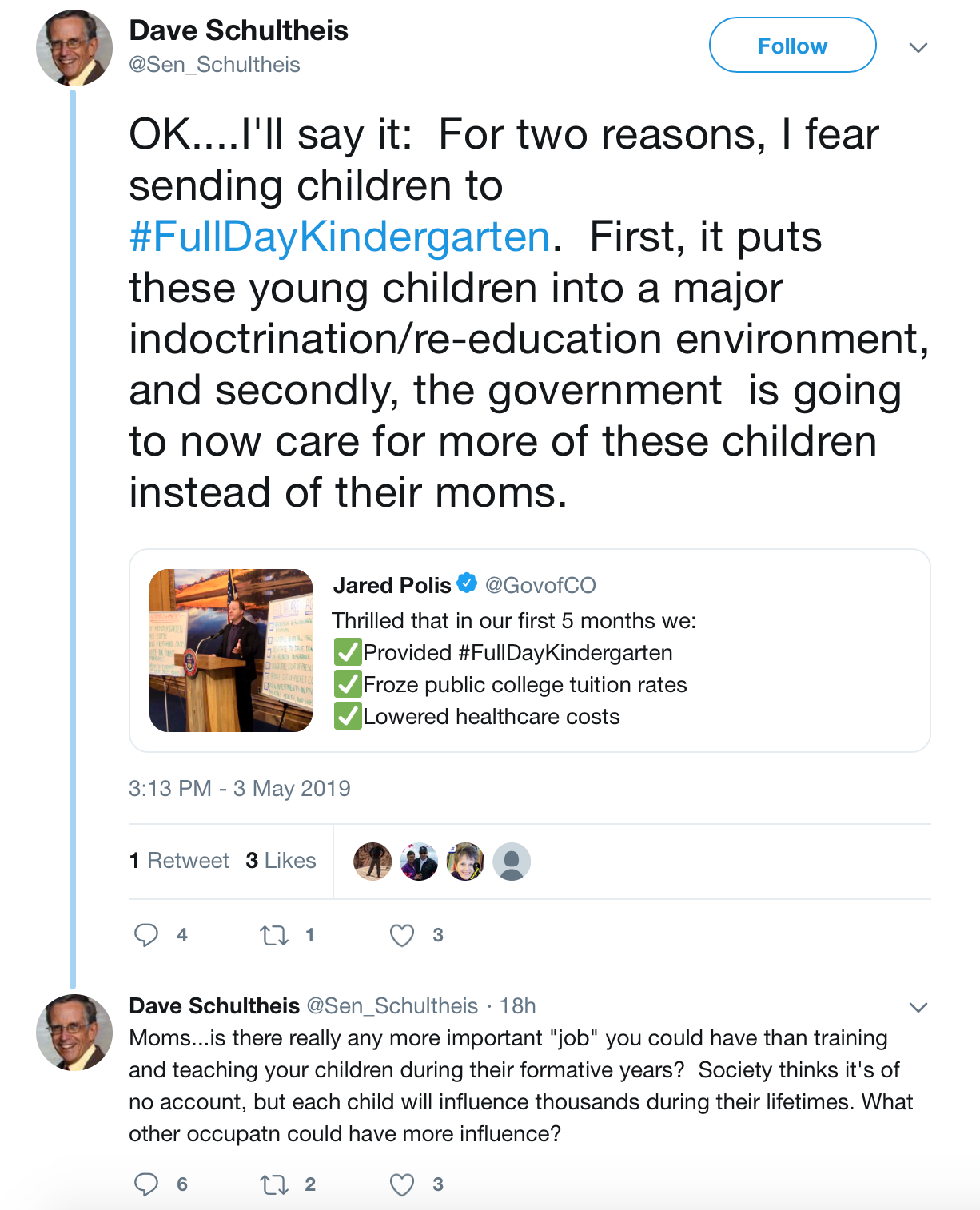Open the @GovofCO handle in quoted tweet
The height and width of the screenshot is (1210, 980).
[540, 586]
